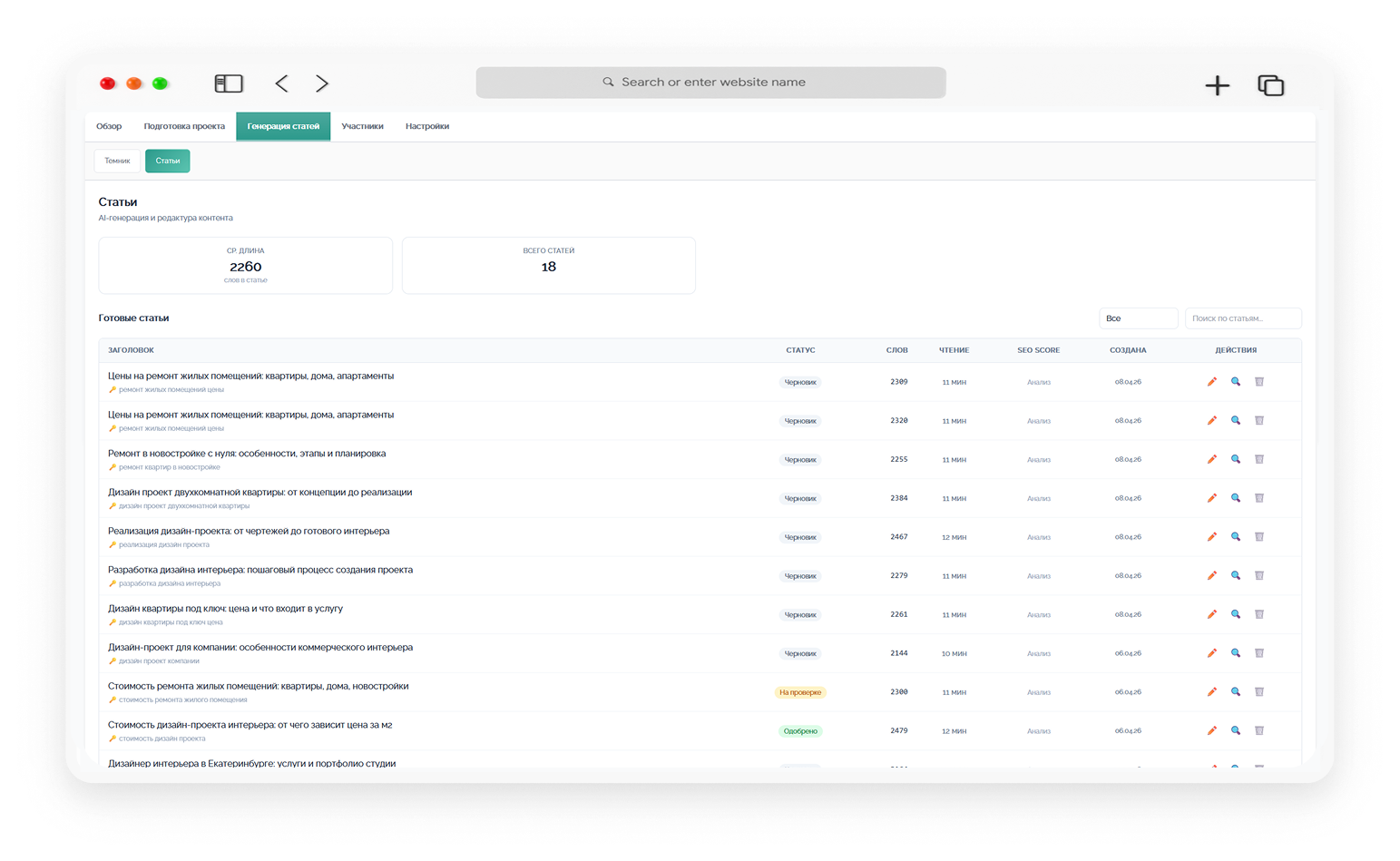The width and height of the screenshot is (1400, 861).
Task: Edit 'Ремонт в новостройке с нуля' article
Action: tap(1211, 459)
